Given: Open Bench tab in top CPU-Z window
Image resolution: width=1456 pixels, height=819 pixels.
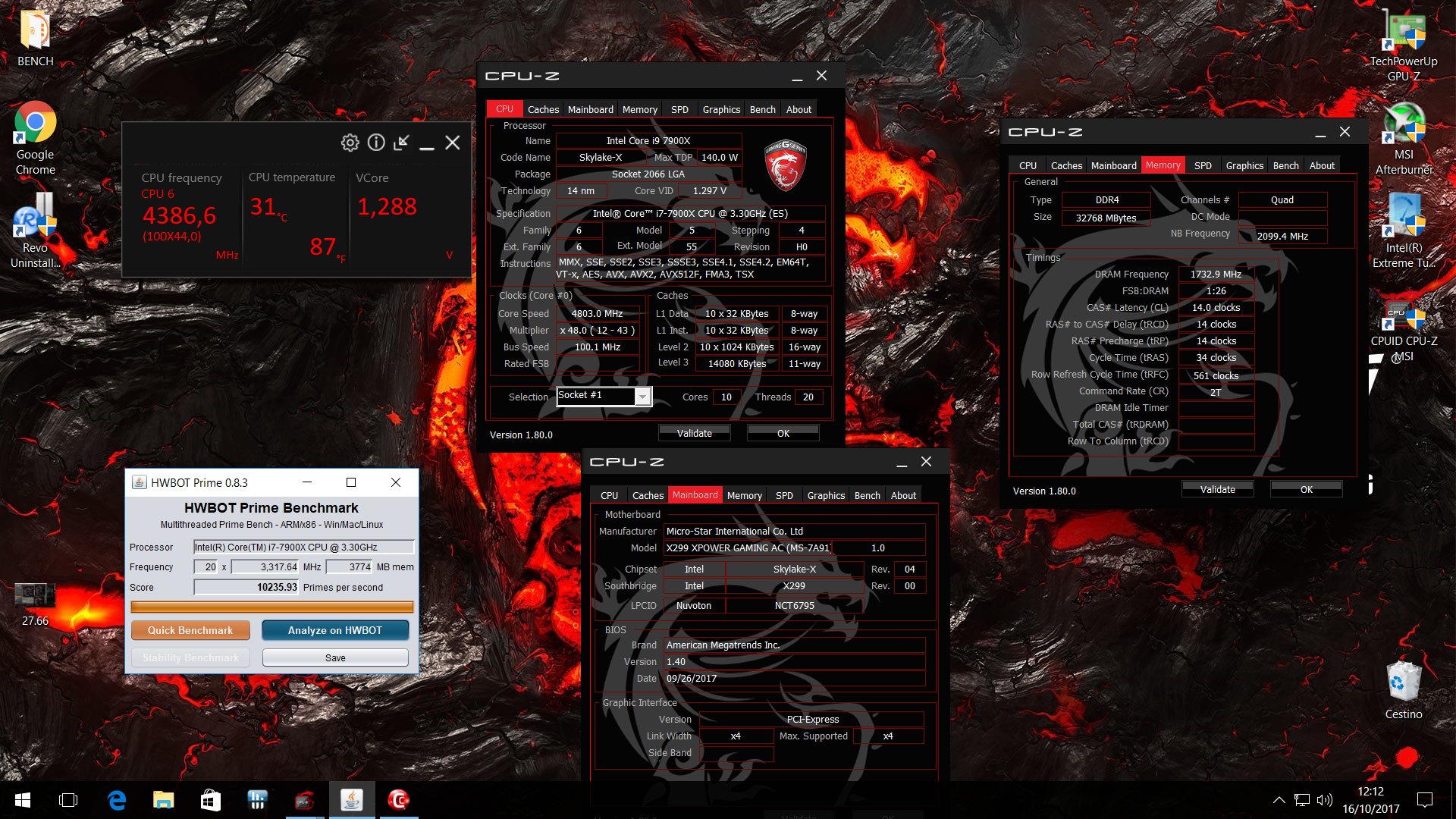Looking at the screenshot, I should 762,109.
